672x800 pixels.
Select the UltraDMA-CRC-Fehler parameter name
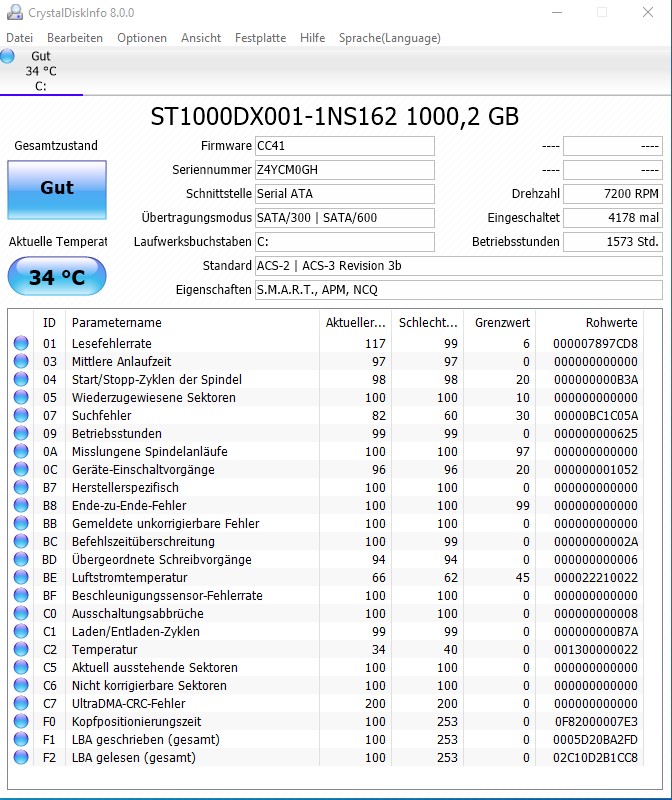(129, 704)
